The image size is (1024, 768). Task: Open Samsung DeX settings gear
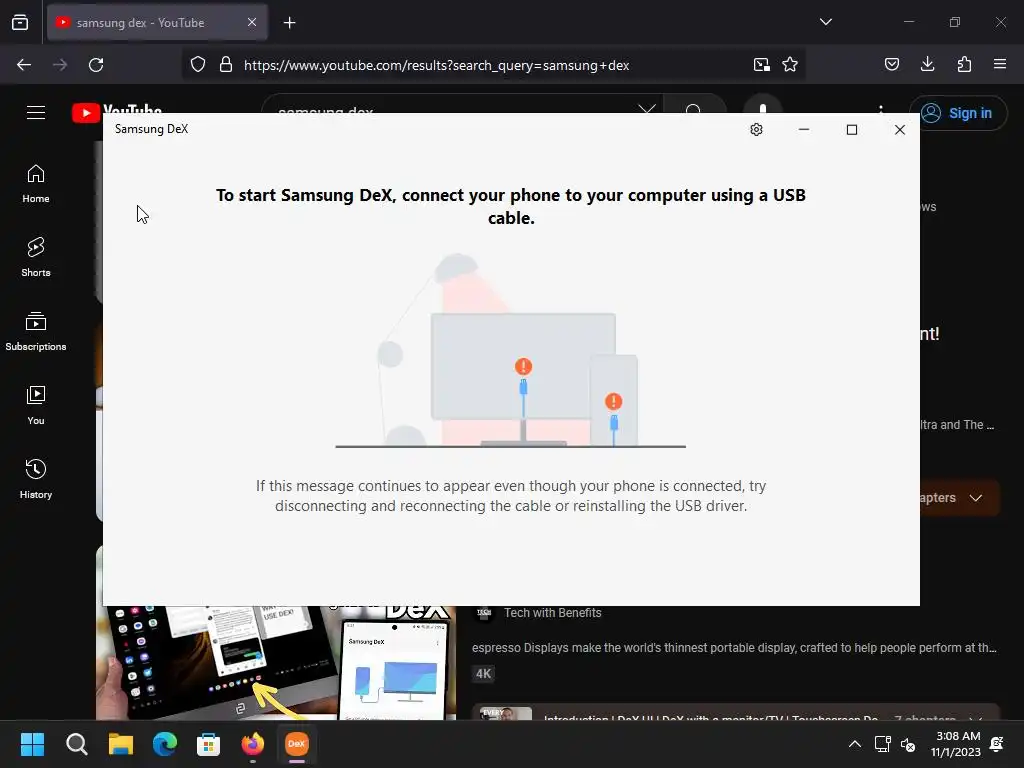tap(756, 129)
